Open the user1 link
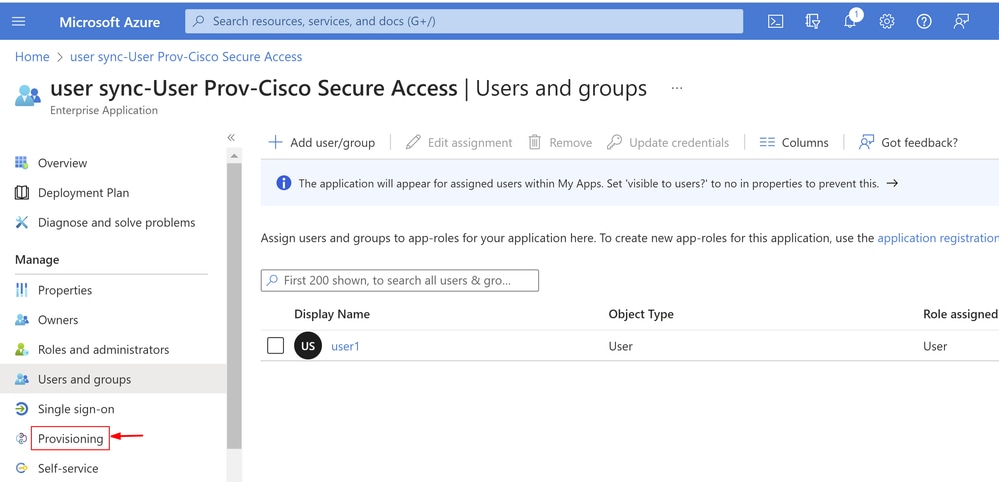 [345, 346]
